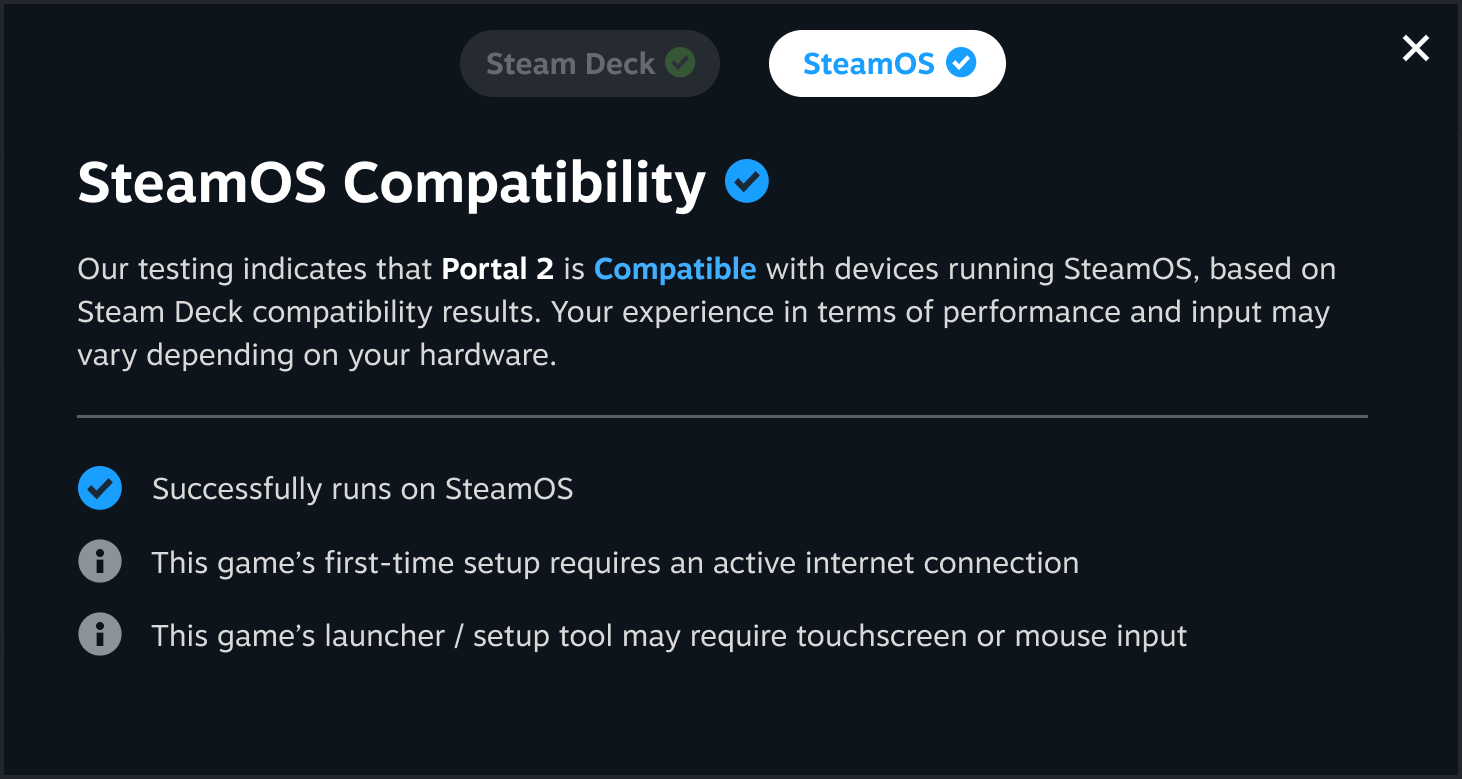This screenshot has width=1462, height=779.
Task: Click the green checkmark on Steam Deck tab
Action: (681, 62)
